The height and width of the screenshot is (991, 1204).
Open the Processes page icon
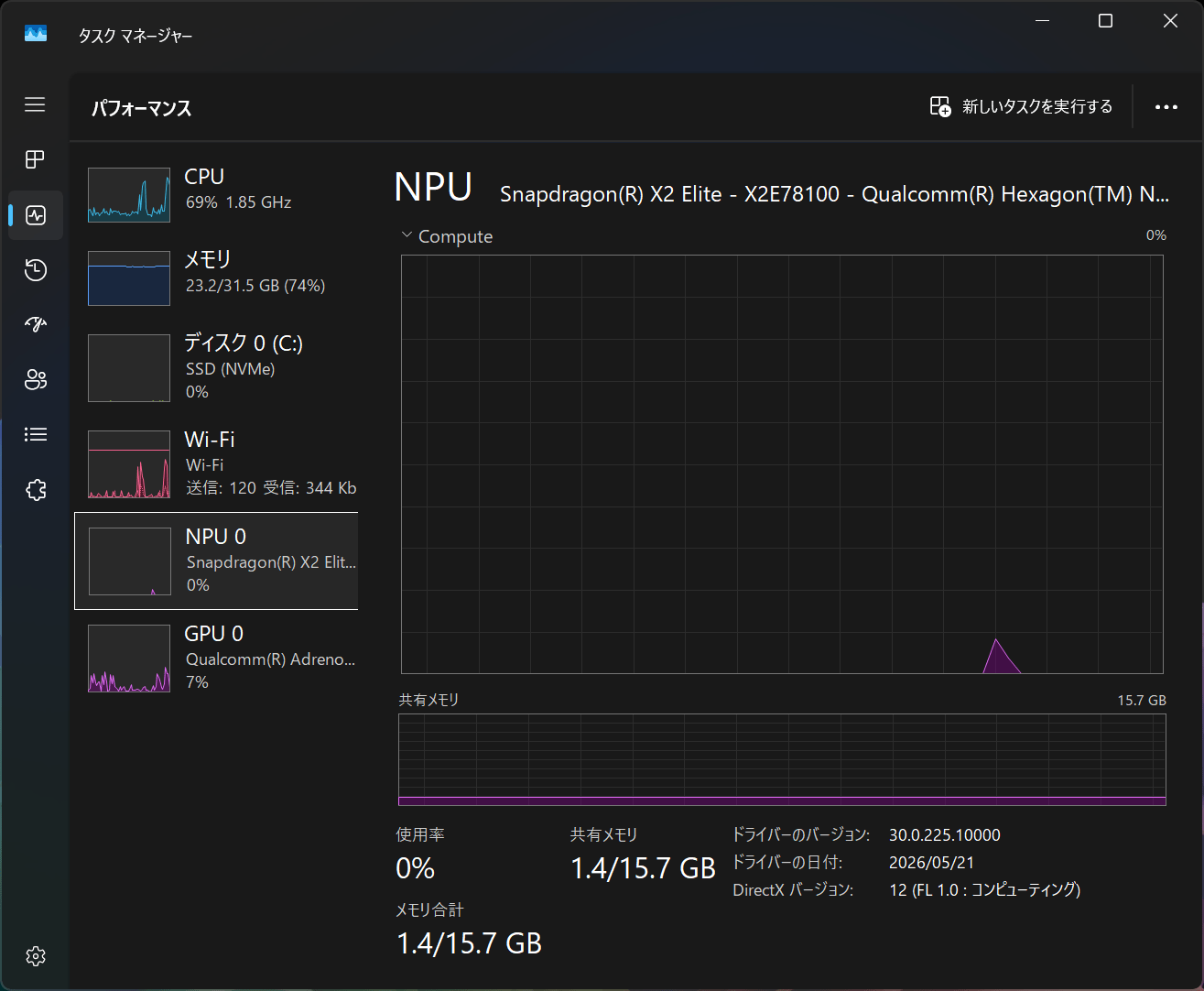(x=35, y=159)
